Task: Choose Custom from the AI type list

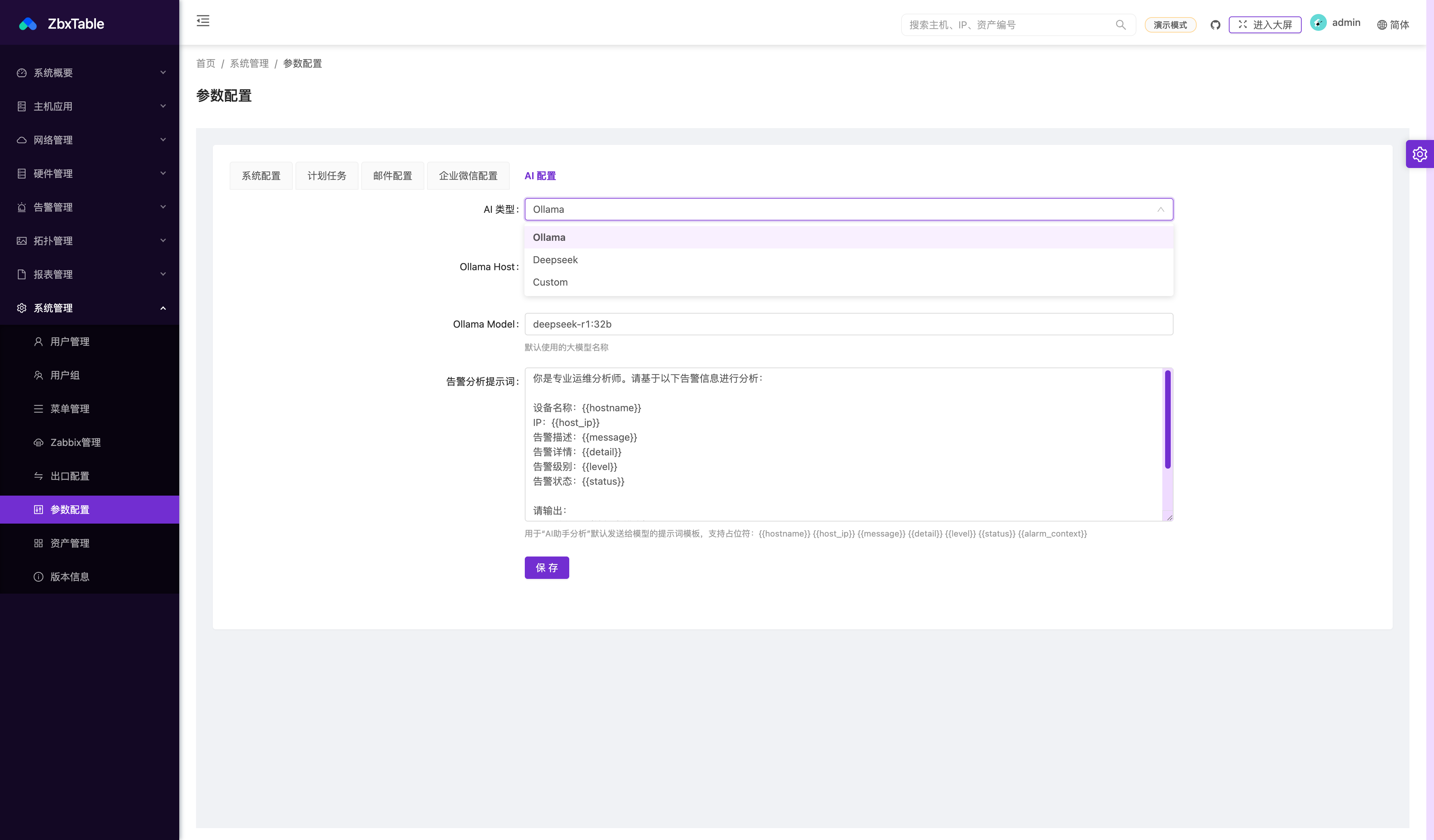Action: pos(848,282)
